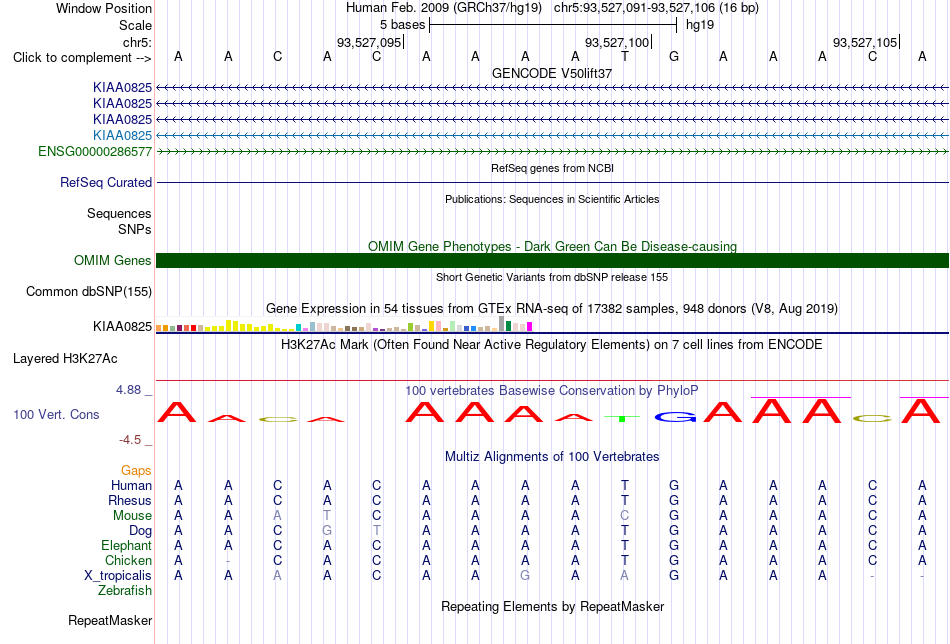Click the X_tropicalis alignment row label
The image size is (950, 644).
pyautogui.click(x=118, y=576)
